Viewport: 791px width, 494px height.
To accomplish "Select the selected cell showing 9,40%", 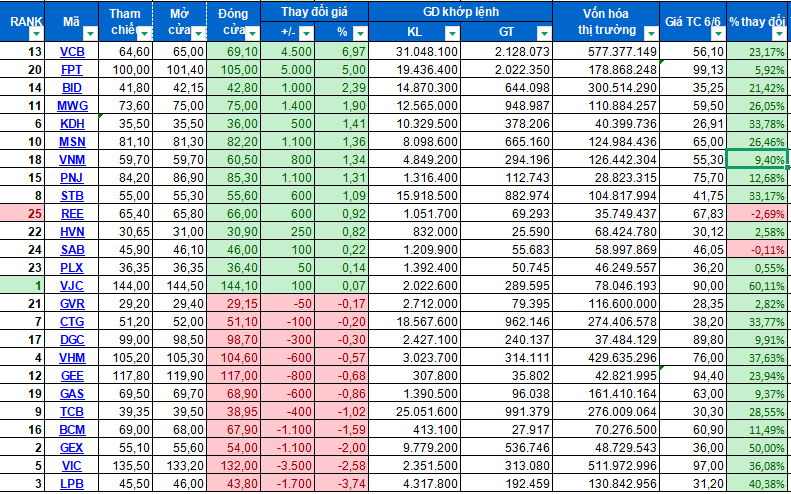I will (x=757, y=159).
